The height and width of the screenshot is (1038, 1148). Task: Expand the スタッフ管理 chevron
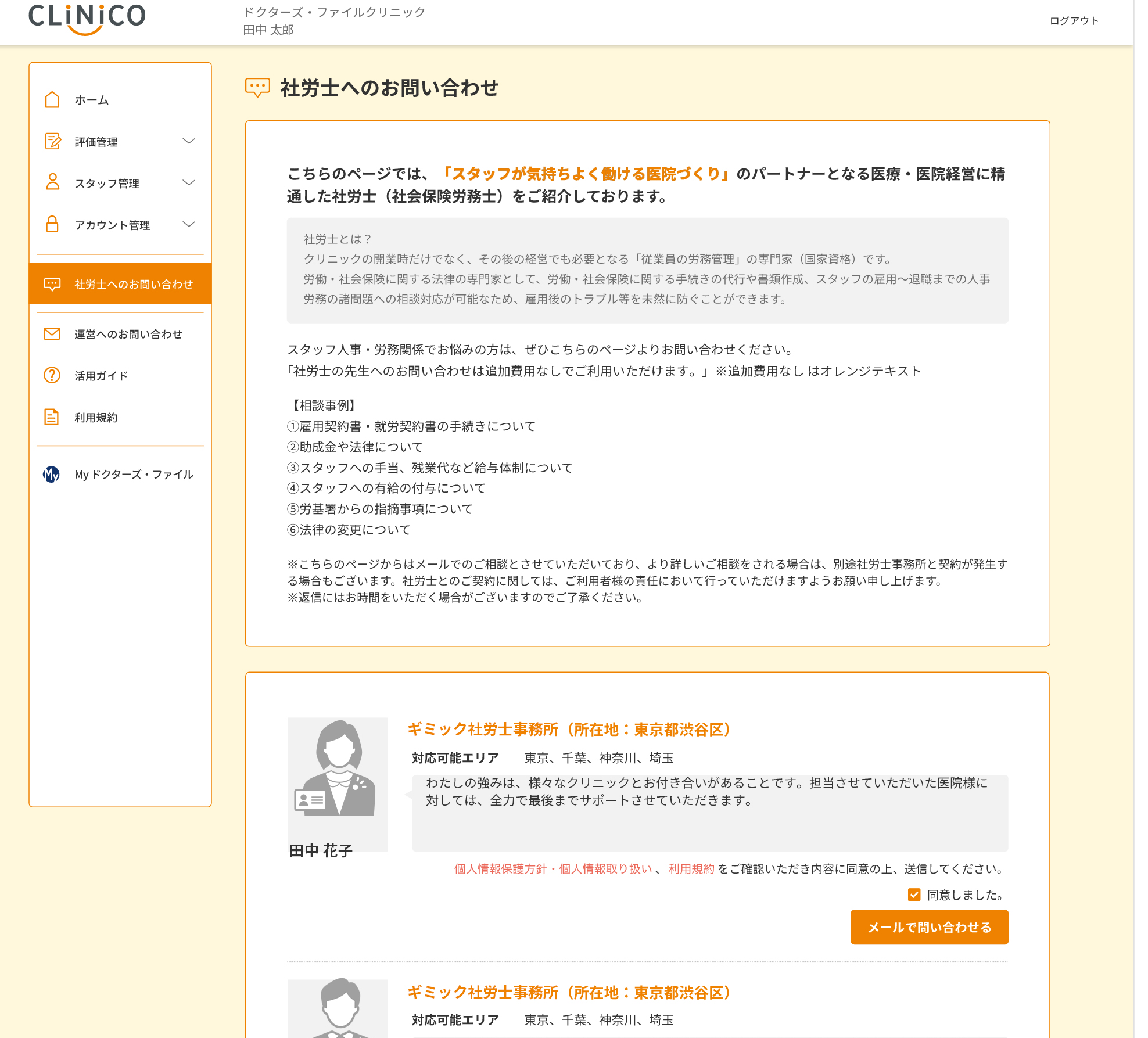coord(189,182)
